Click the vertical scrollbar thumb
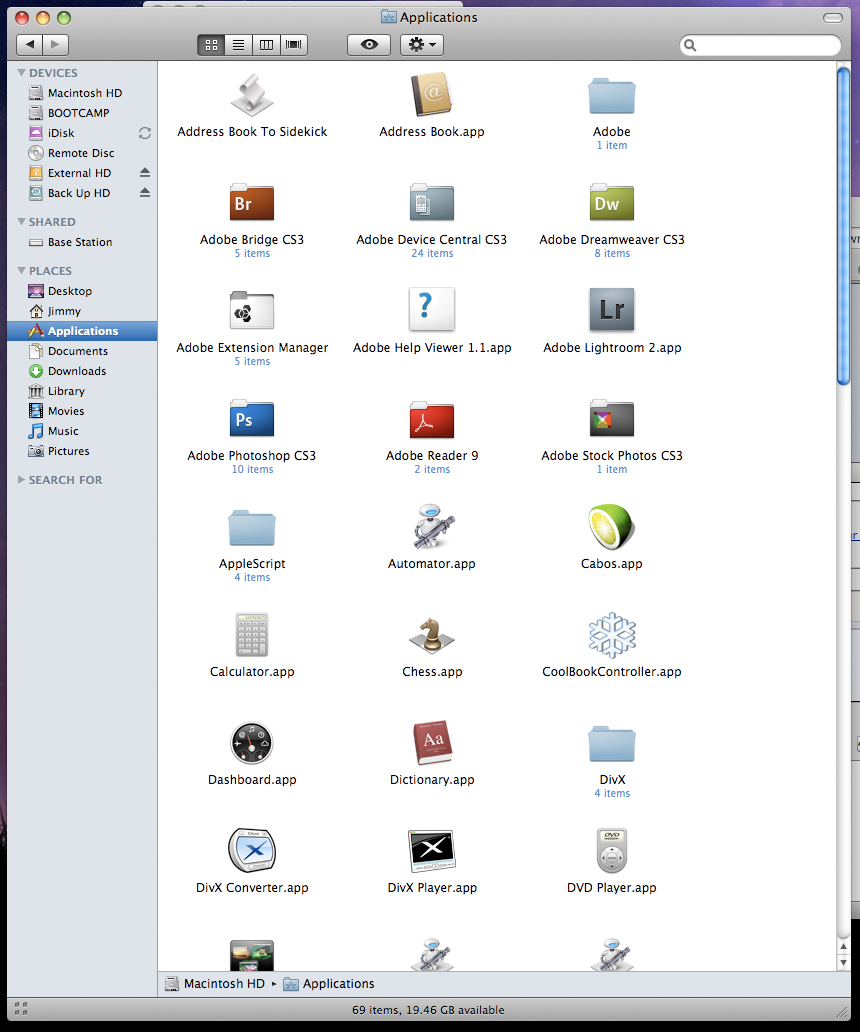Image resolution: width=860 pixels, height=1032 pixels. (x=844, y=225)
